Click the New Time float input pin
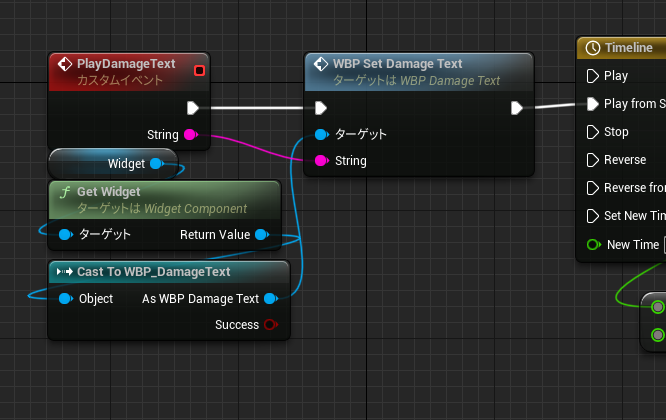The width and height of the screenshot is (666, 420). point(593,245)
